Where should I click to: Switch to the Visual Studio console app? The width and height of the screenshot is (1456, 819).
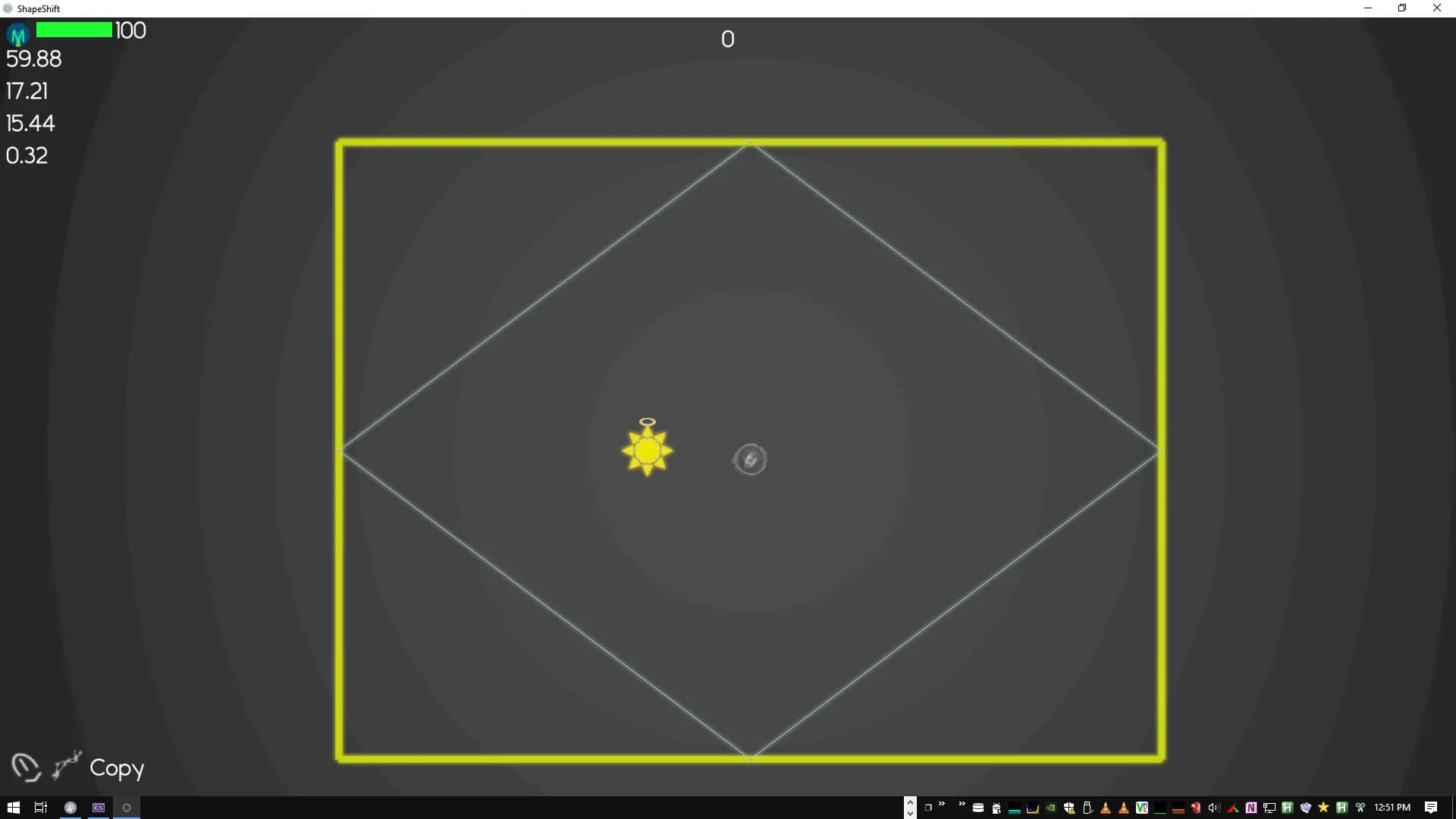pyautogui.click(x=99, y=808)
